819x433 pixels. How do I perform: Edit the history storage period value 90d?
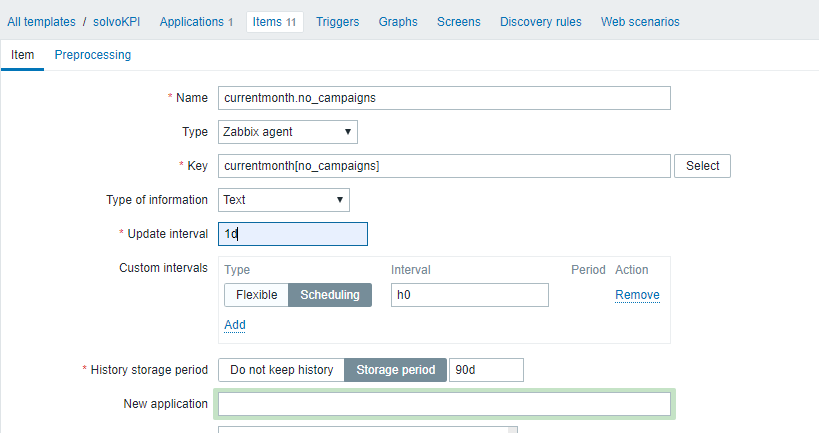pos(486,370)
